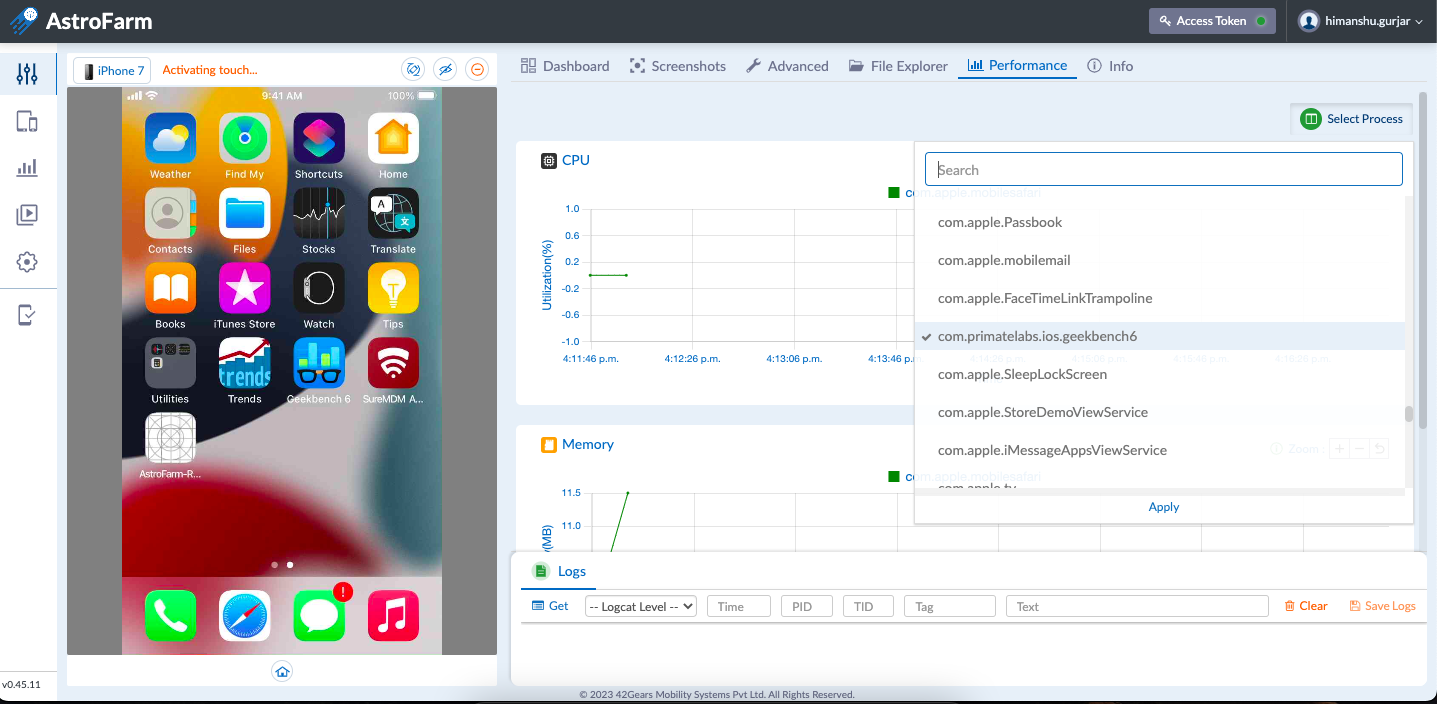1437x704 pixels.
Task: Tap the Books app icon
Action: pos(170,288)
